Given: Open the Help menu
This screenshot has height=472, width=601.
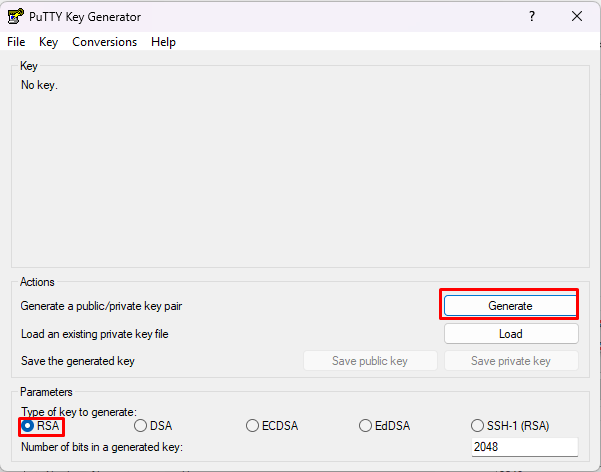Looking at the screenshot, I should tap(163, 42).
